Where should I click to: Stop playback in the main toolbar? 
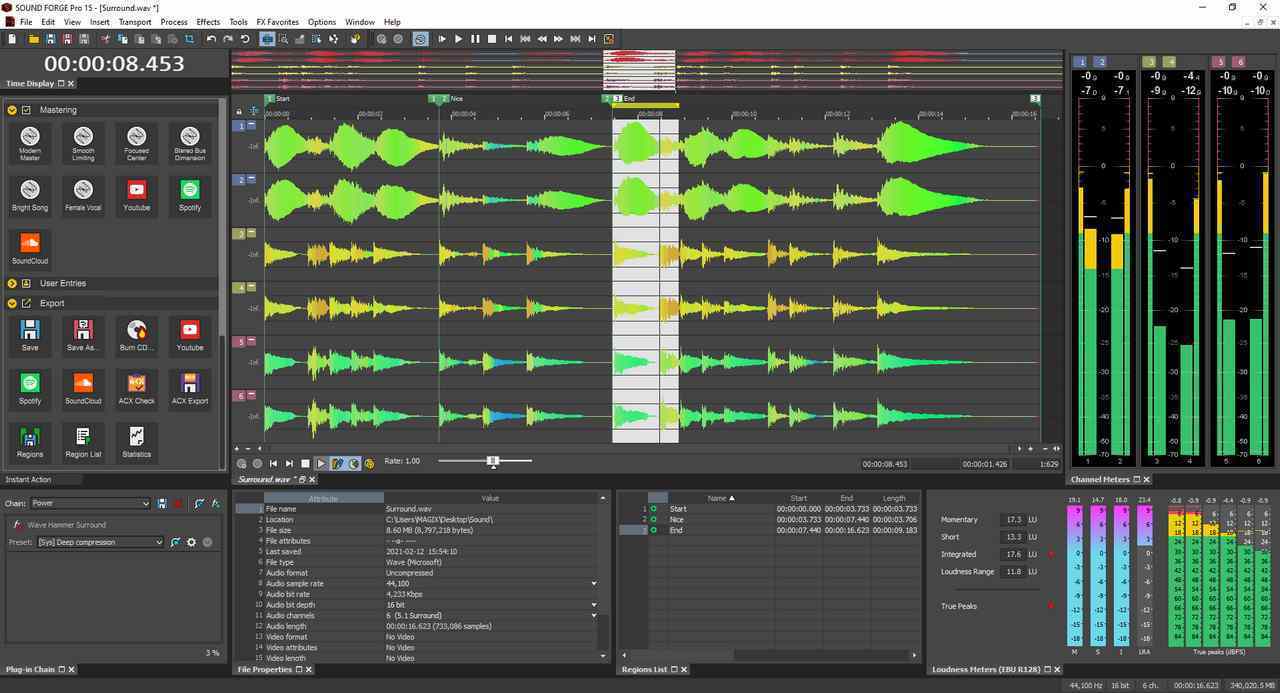pos(491,39)
